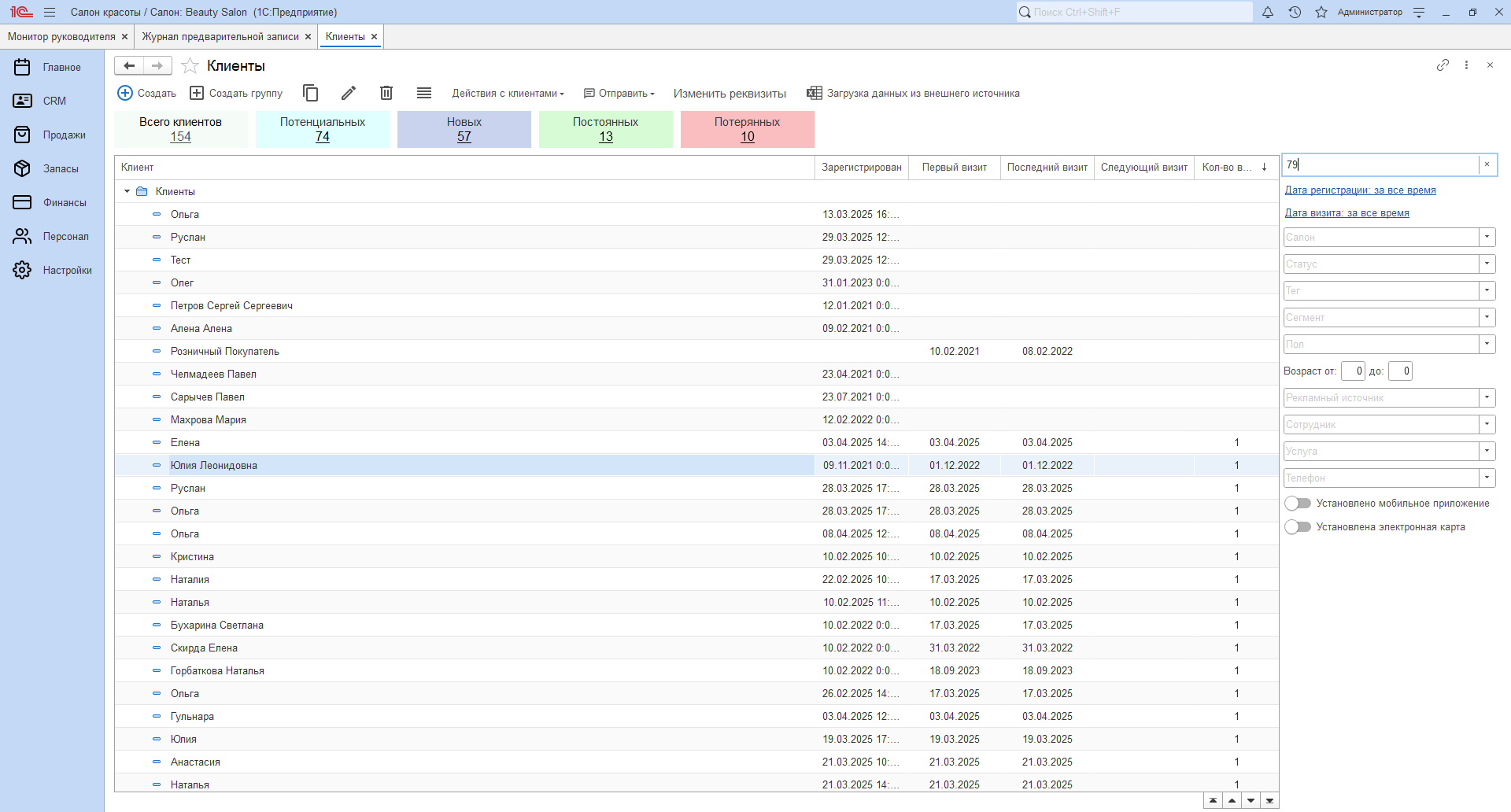The image size is (1511, 812).
Task: Open Персонал section in sidebar
Action: coord(52,236)
